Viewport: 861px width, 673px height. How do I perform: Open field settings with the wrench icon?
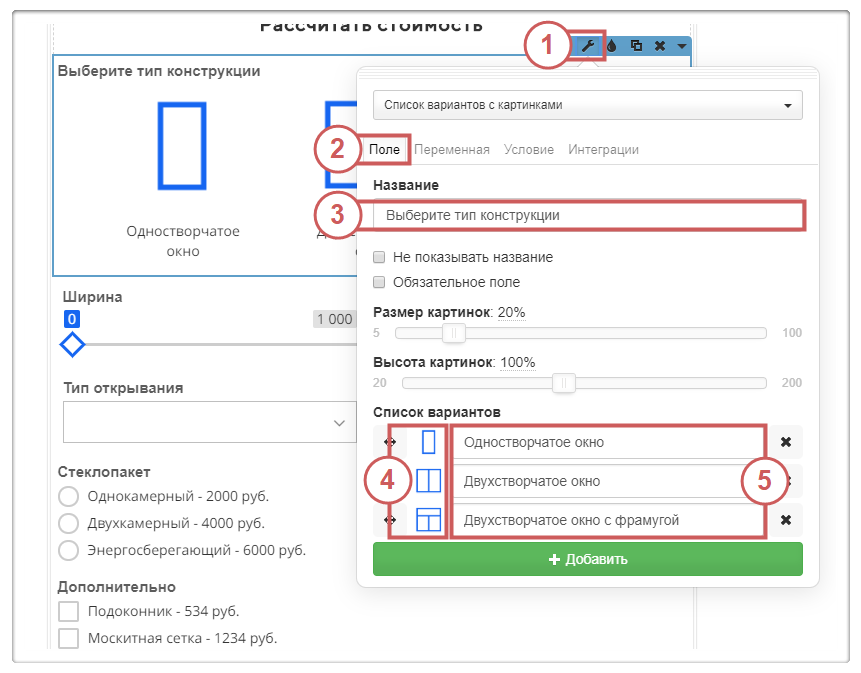tap(589, 46)
